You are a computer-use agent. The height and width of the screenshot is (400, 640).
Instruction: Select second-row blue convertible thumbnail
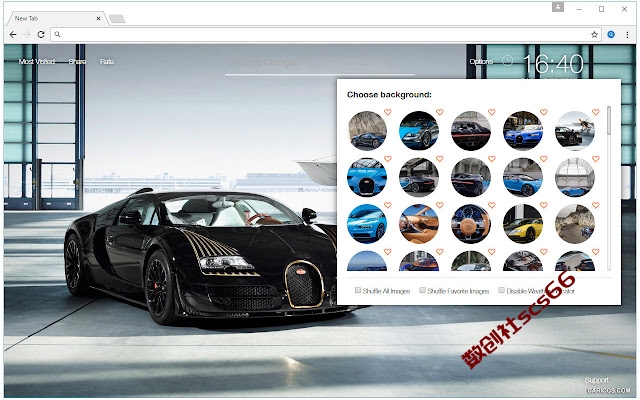tap(523, 178)
